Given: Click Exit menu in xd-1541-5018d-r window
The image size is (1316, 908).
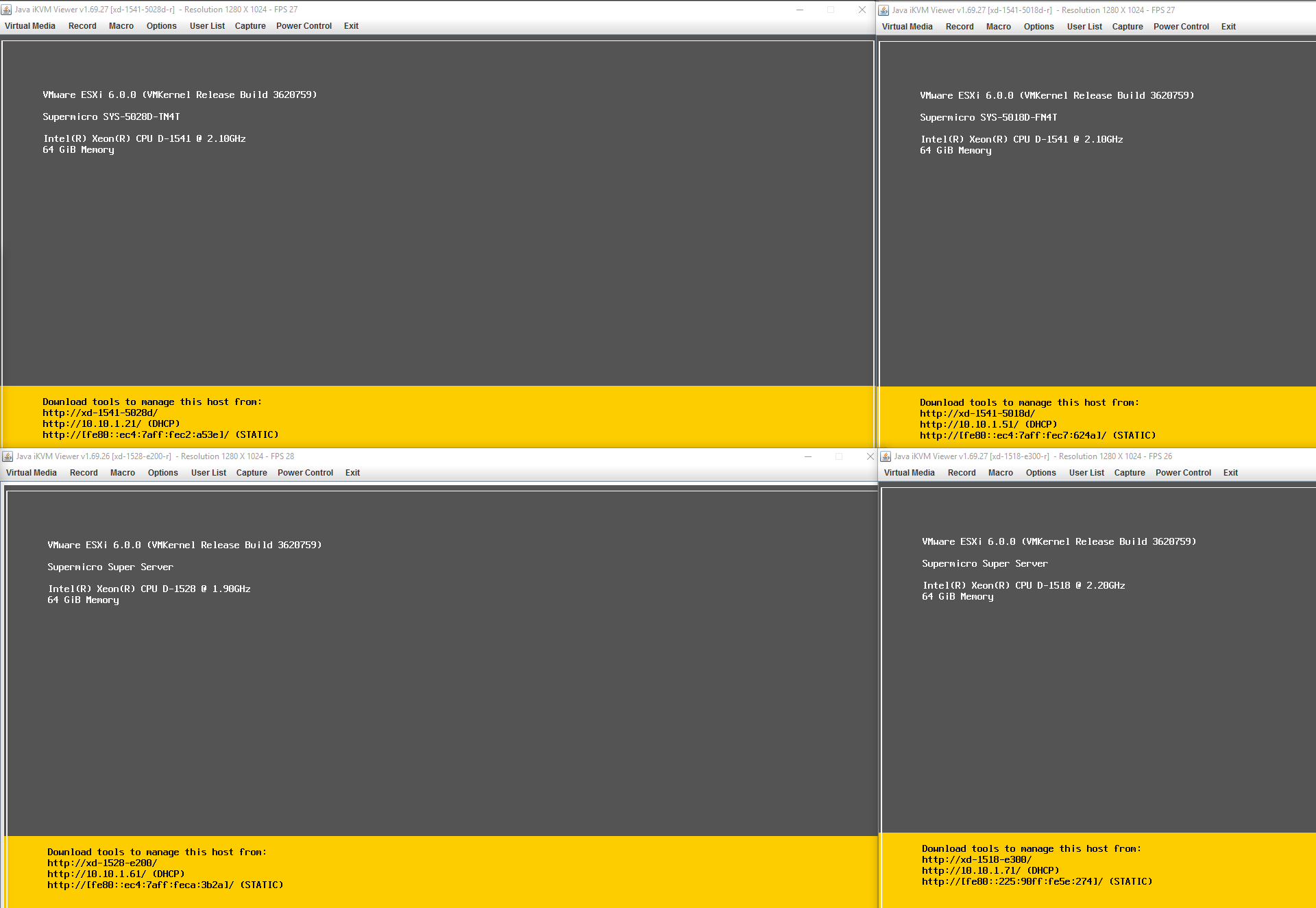Looking at the screenshot, I should (1228, 27).
